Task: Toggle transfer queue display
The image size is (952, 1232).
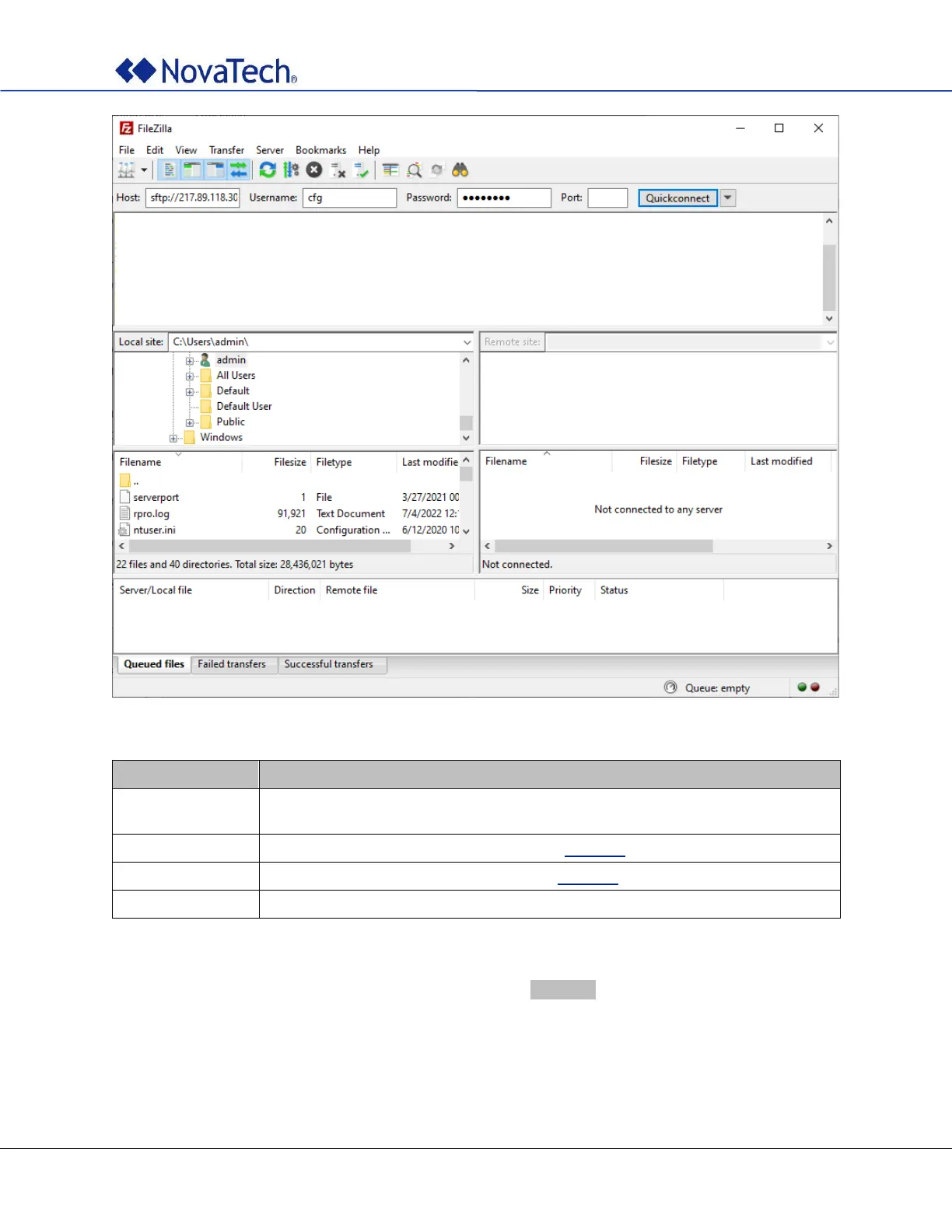Action: click(239, 170)
